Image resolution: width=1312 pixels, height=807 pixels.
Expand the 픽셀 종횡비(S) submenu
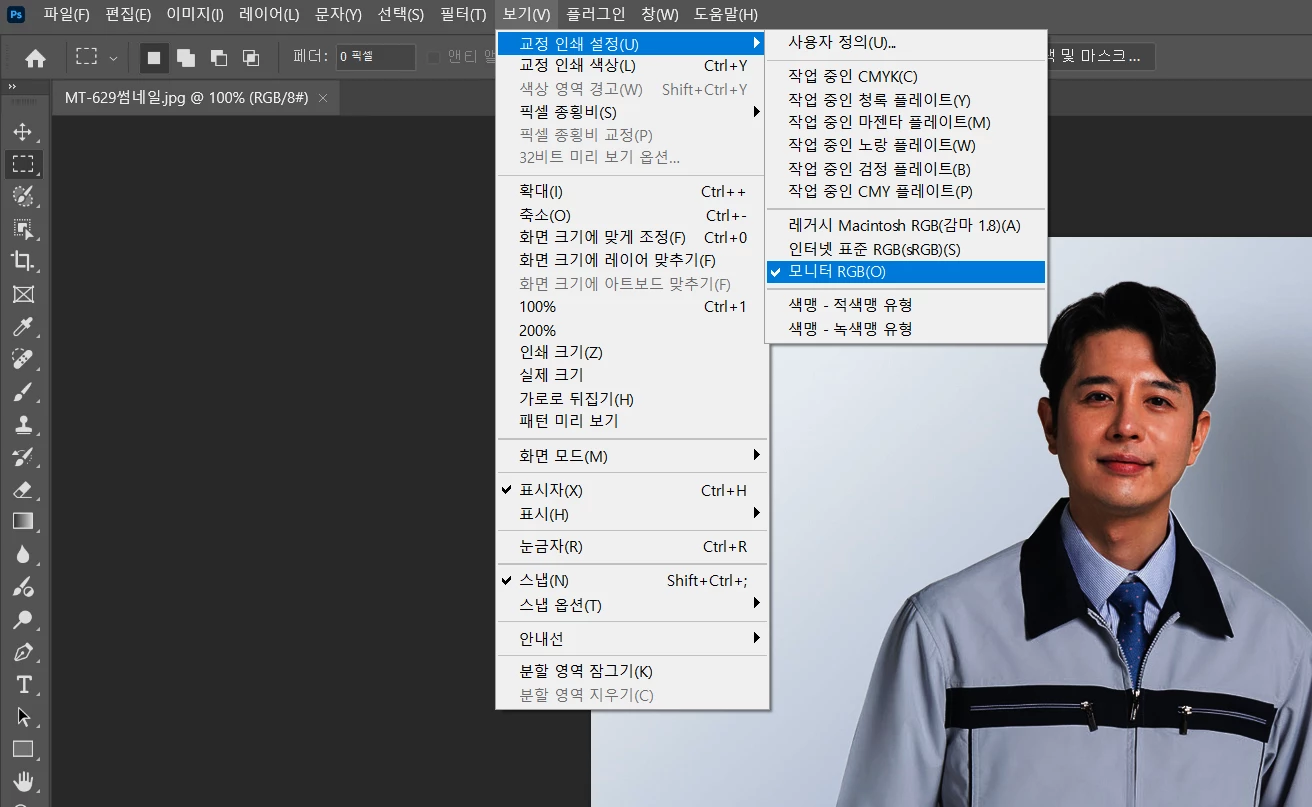coord(633,112)
